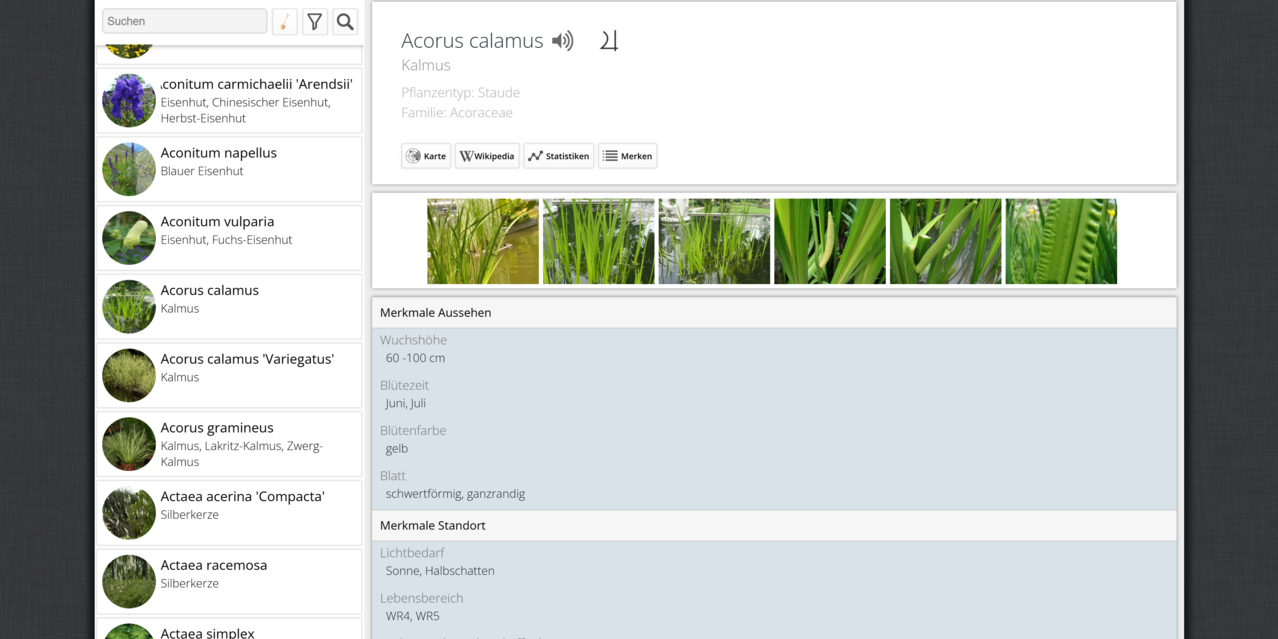Open the Statistiken button
The height and width of the screenshot is (639, 1278).
[559, 156]
